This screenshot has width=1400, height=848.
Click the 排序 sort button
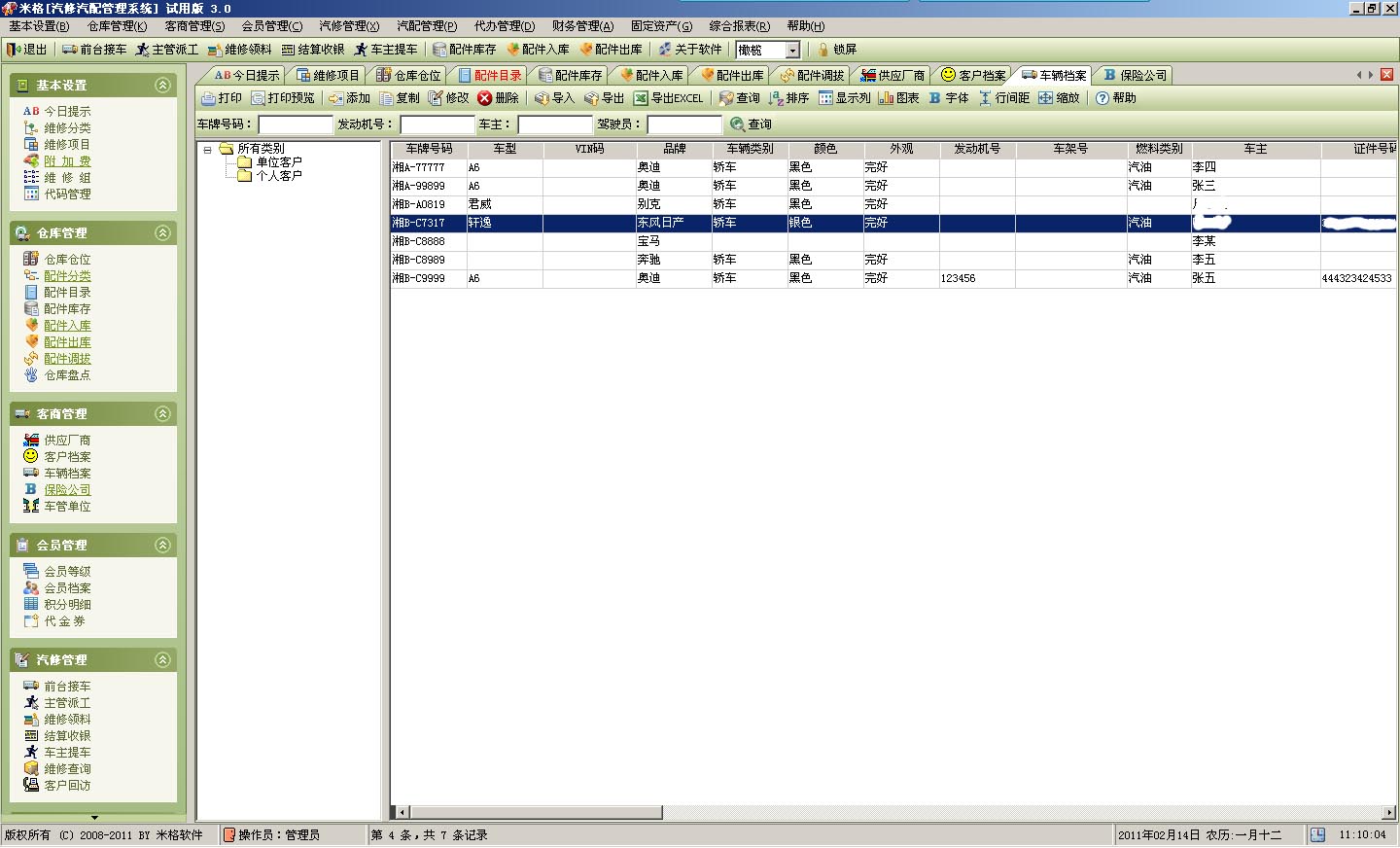(x=788, y=98)
